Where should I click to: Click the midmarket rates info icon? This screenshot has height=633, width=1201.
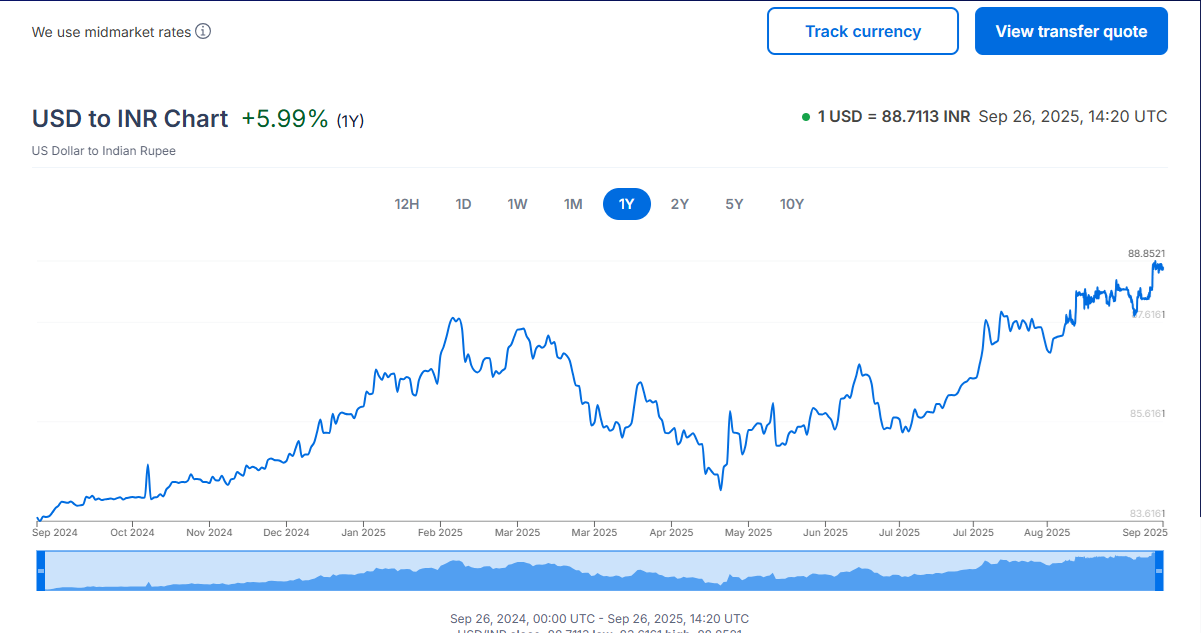pyautogui.click(x=203, y=31)
